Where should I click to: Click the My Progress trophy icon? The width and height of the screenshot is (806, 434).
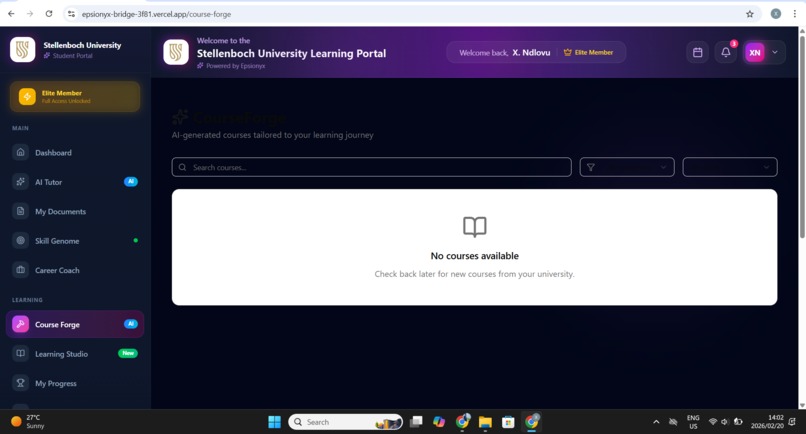[21, 383]
